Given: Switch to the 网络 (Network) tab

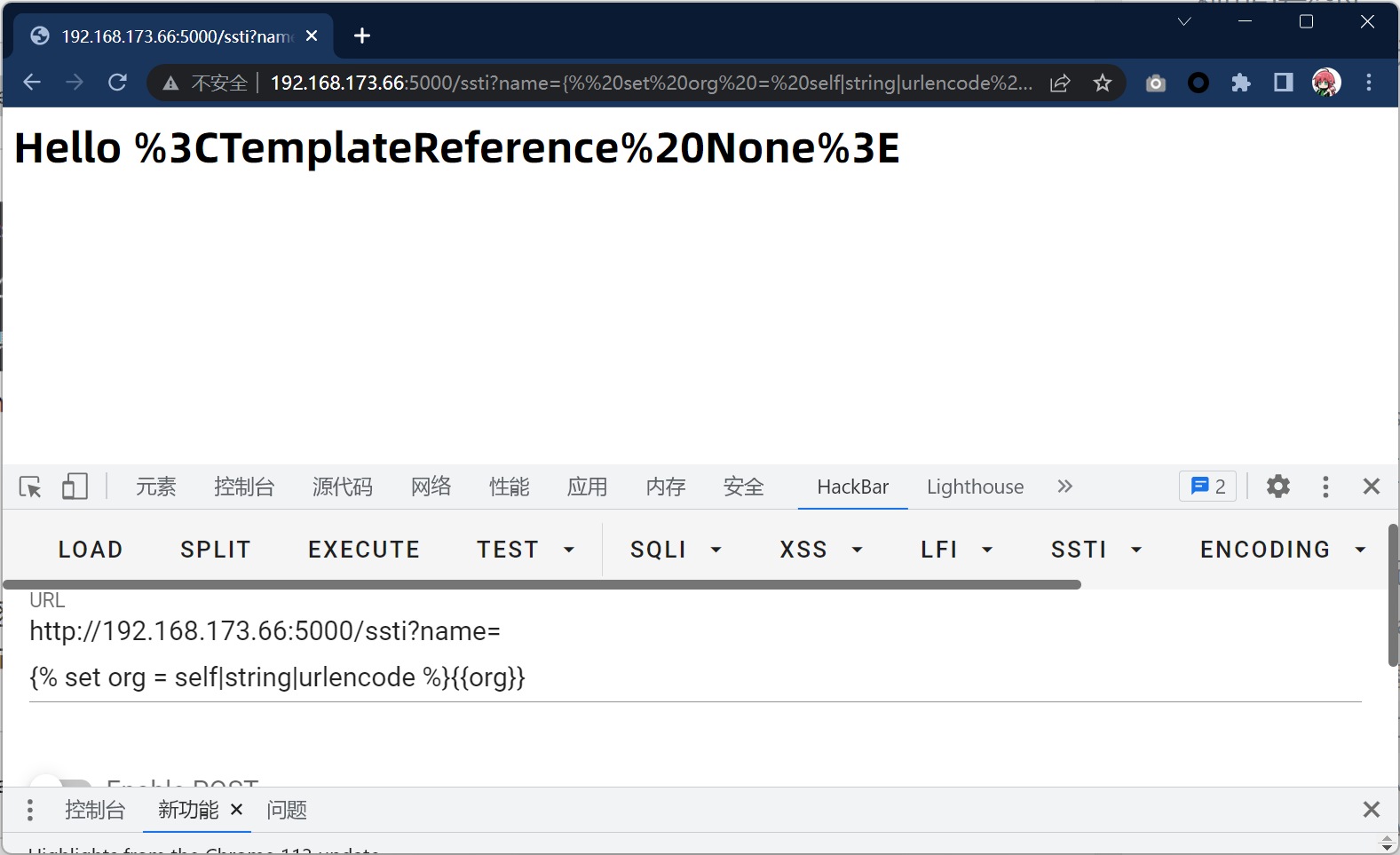Looking at the screenshot, I should [x=431, y=487].
